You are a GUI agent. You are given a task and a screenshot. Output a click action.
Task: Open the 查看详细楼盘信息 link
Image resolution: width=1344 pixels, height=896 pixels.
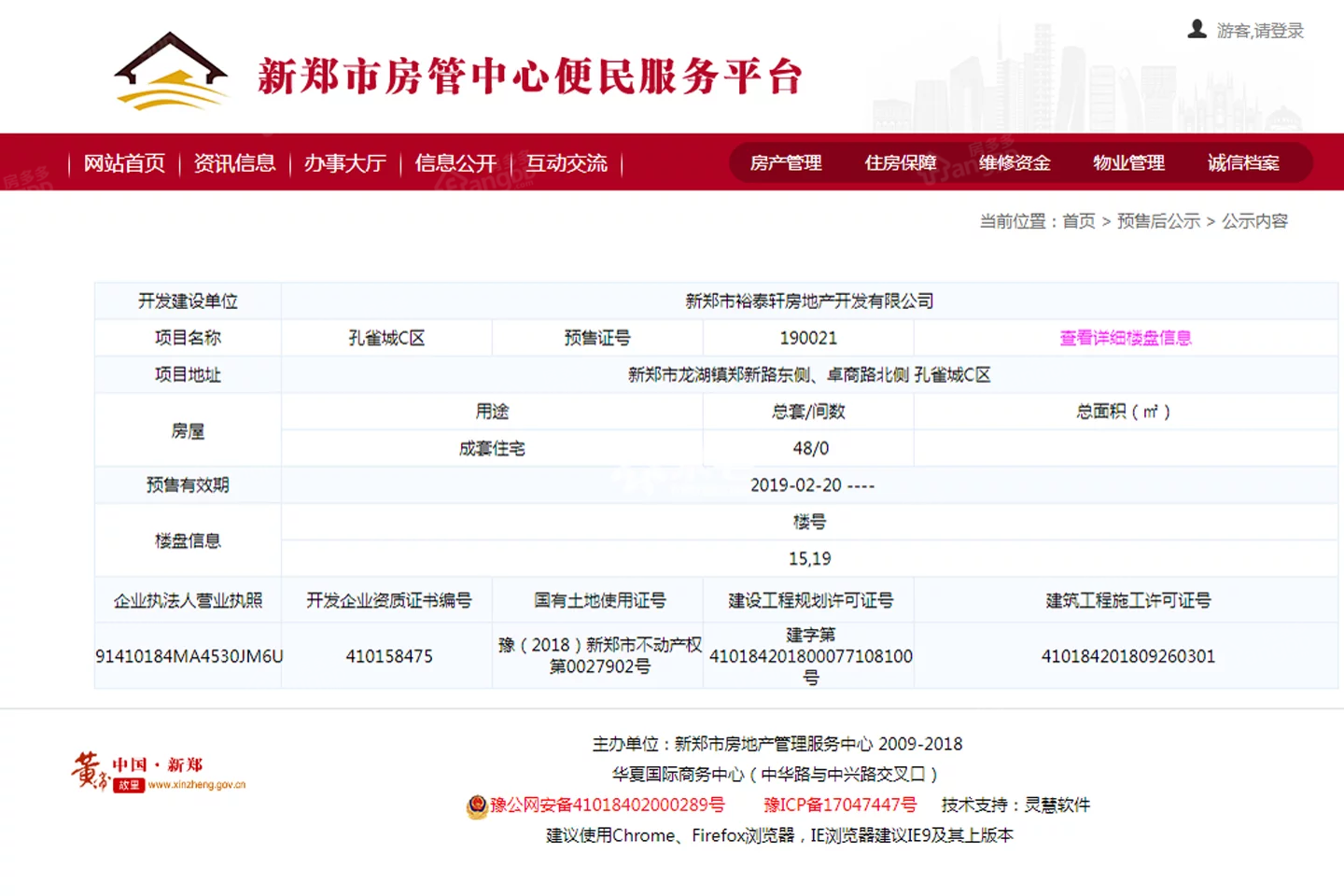coord(1126,338)
